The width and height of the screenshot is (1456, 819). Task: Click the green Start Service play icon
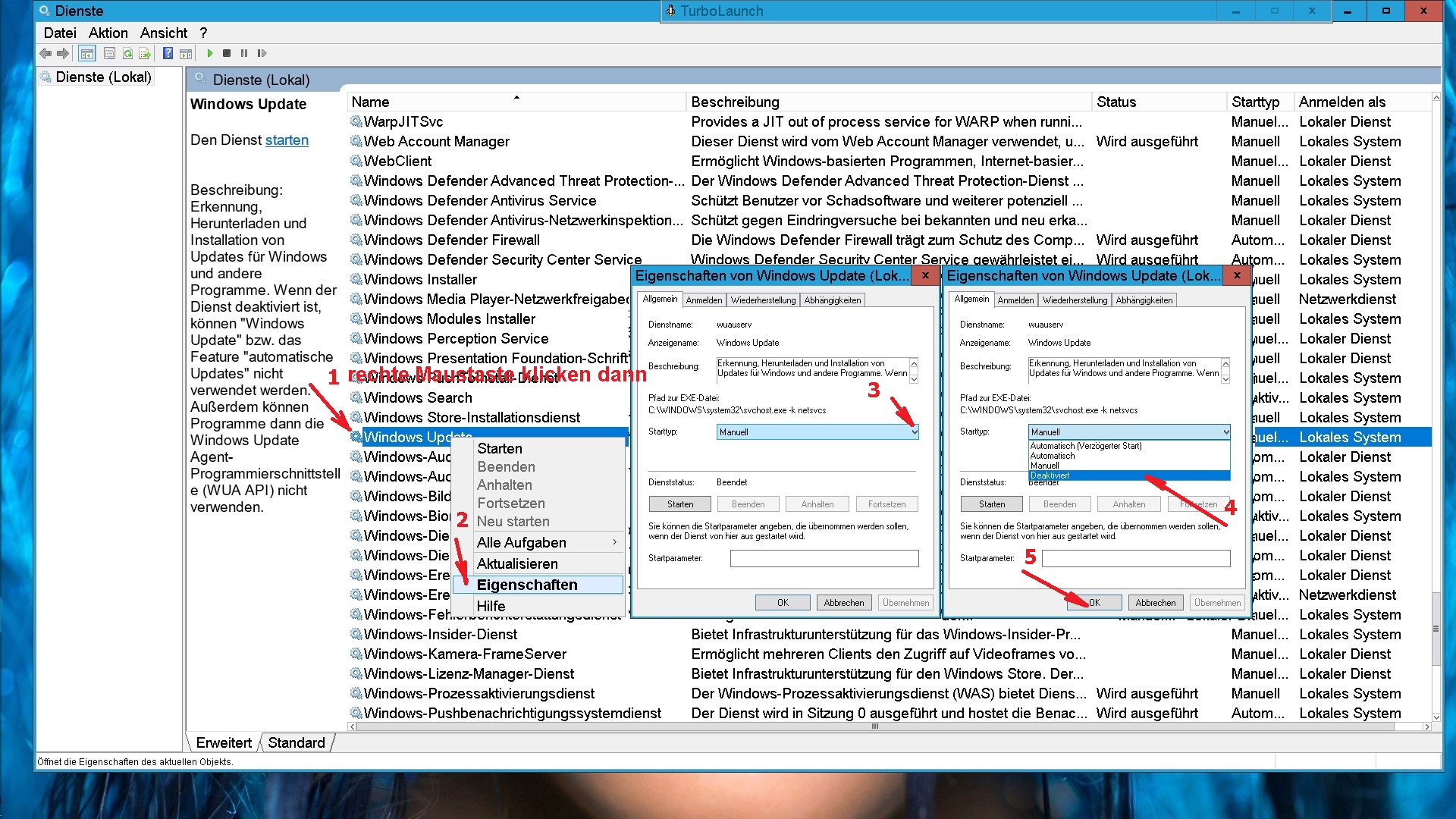pyautogui.click(x=210, y=53)
